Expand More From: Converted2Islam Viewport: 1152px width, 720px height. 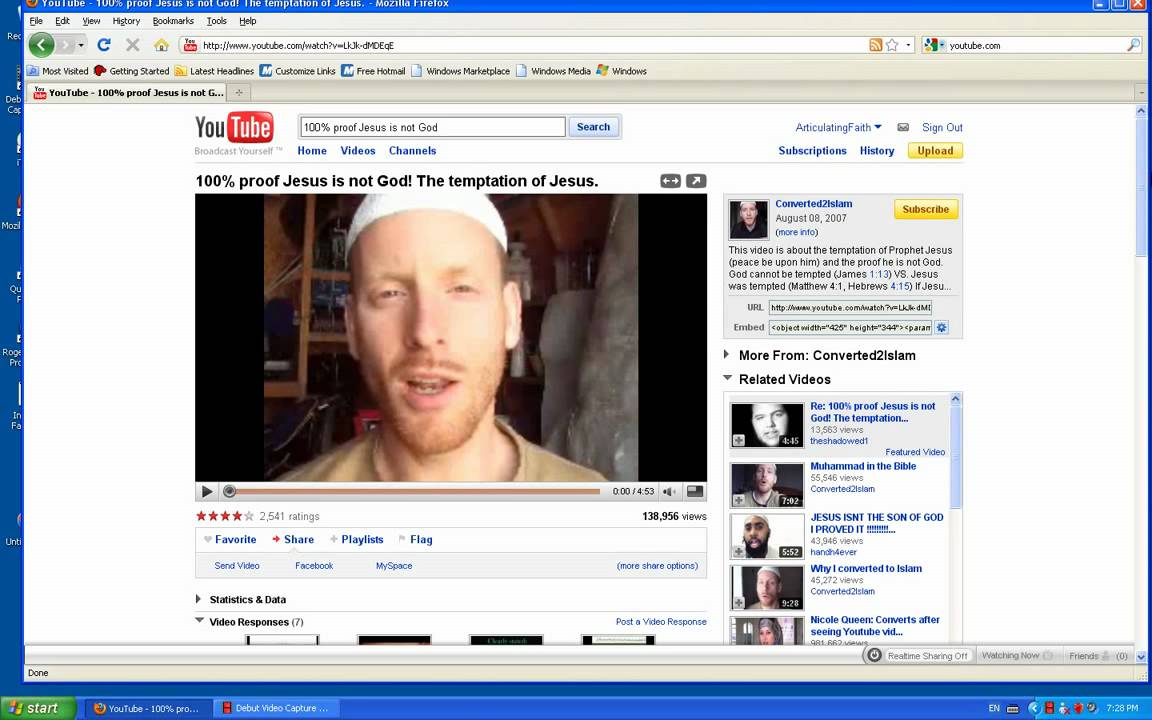pyautogui.click(x=727, y=354)
